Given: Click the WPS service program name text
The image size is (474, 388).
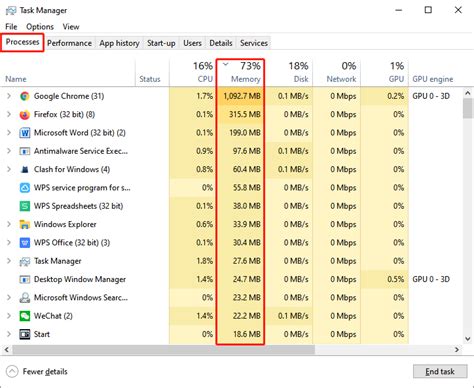Looking at the screenshot, I should pyautogui.click(x=82, y=188).
